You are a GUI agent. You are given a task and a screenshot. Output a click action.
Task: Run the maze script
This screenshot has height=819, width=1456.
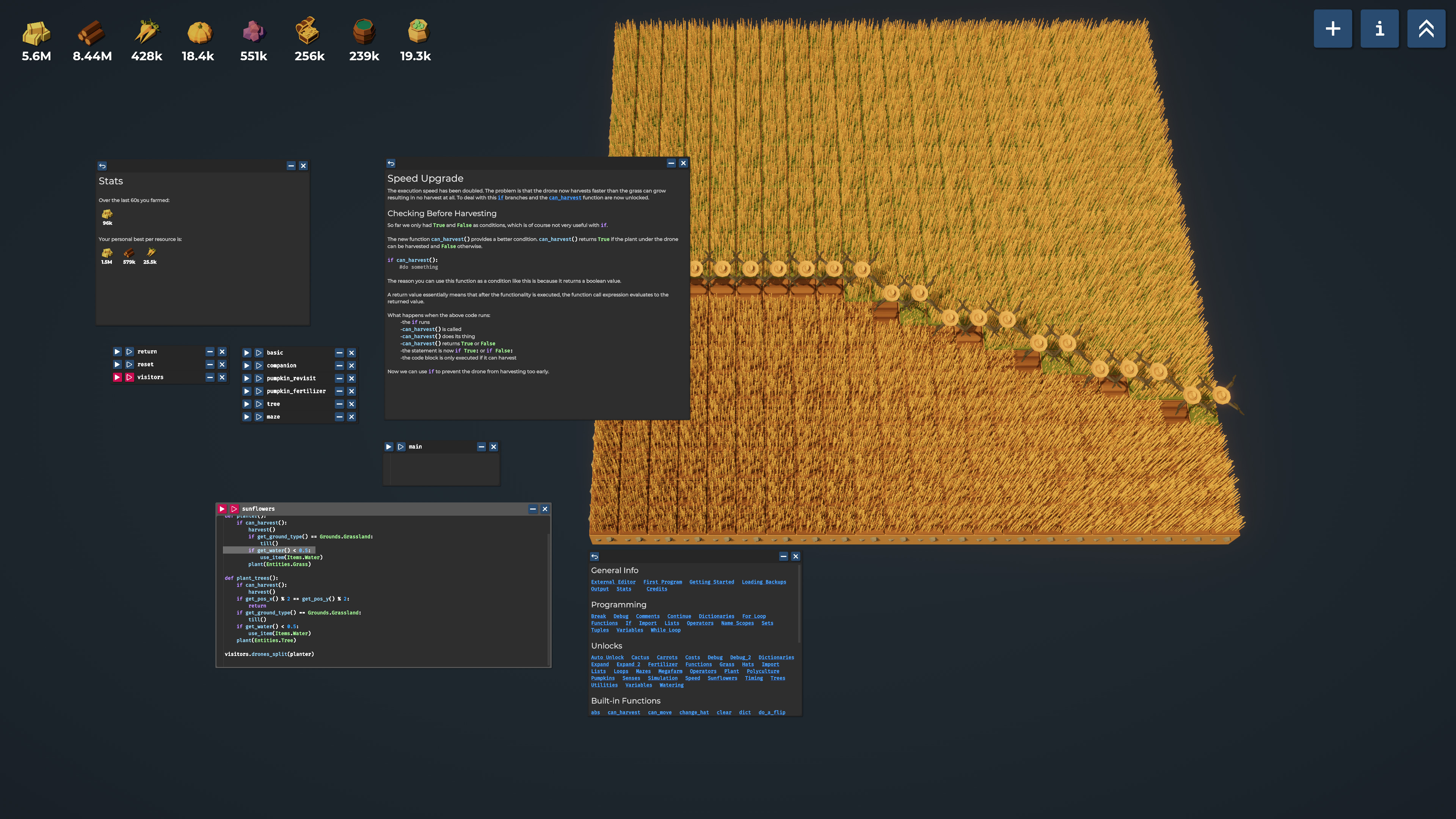click(246, 417)
